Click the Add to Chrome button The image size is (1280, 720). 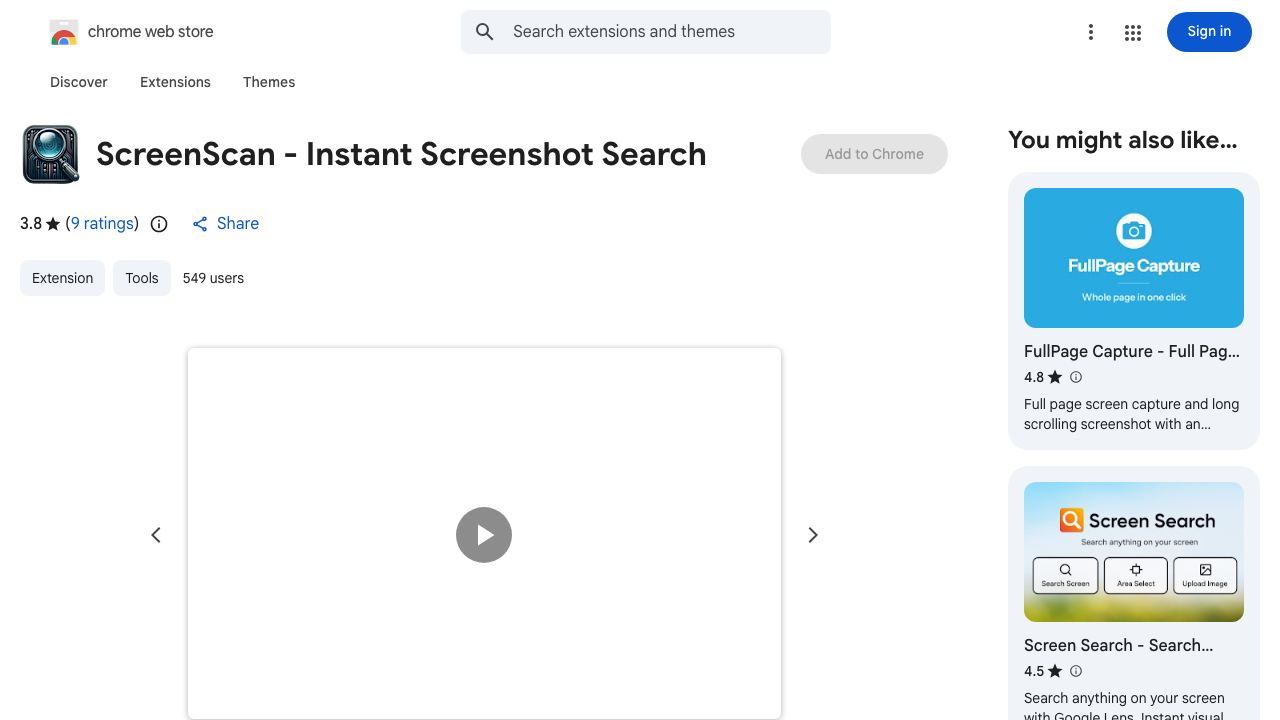coord(874,154)
